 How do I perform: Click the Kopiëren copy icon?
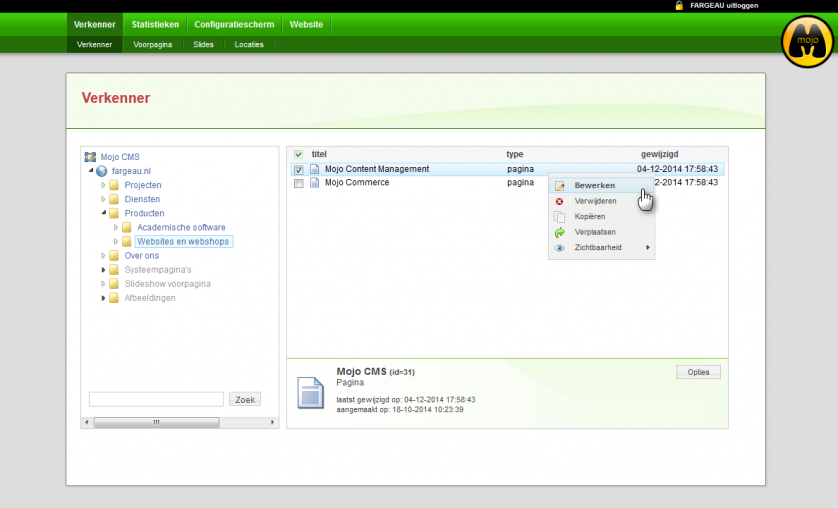tap(560, 217)
